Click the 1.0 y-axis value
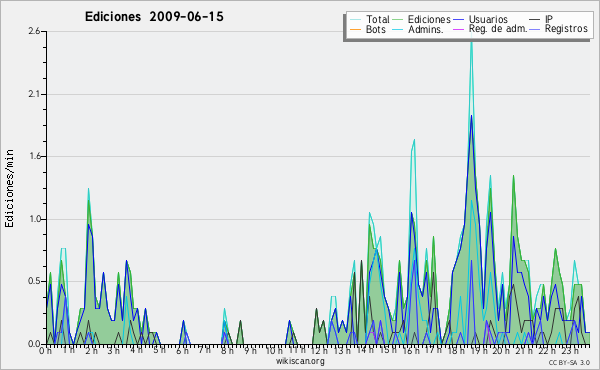Screen dimensions: 600x370 coord(34,219)
